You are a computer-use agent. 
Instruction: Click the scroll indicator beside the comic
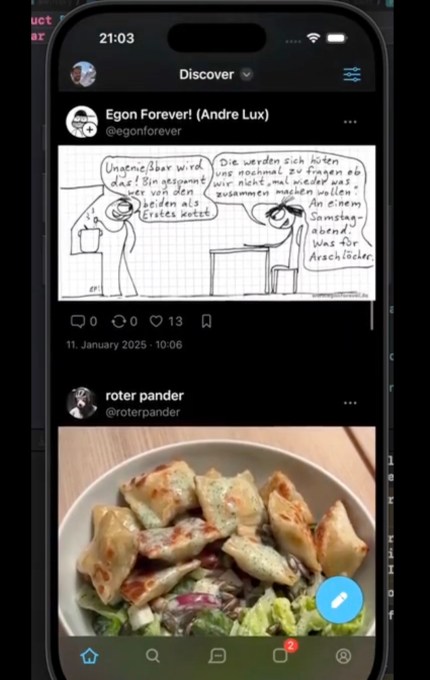point(371,315)
